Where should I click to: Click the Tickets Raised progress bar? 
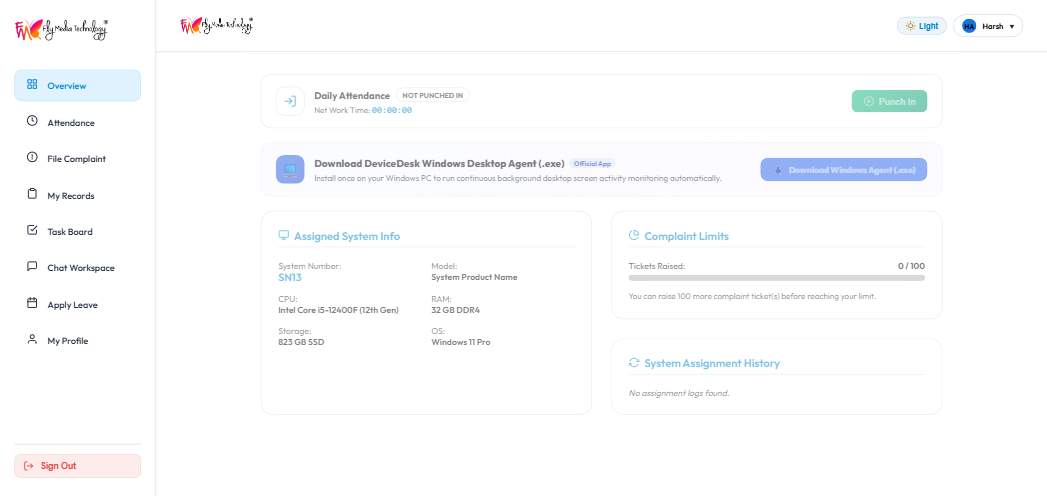coord(777,278)
